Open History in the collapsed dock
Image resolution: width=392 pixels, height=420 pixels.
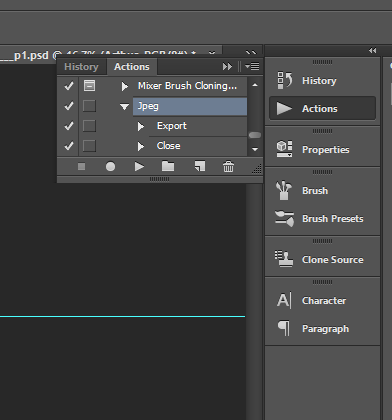(322, 81)
